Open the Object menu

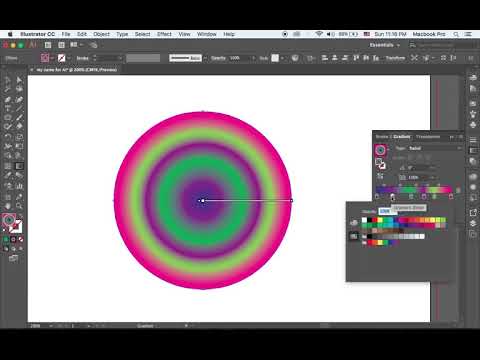(x=101, y=34)
